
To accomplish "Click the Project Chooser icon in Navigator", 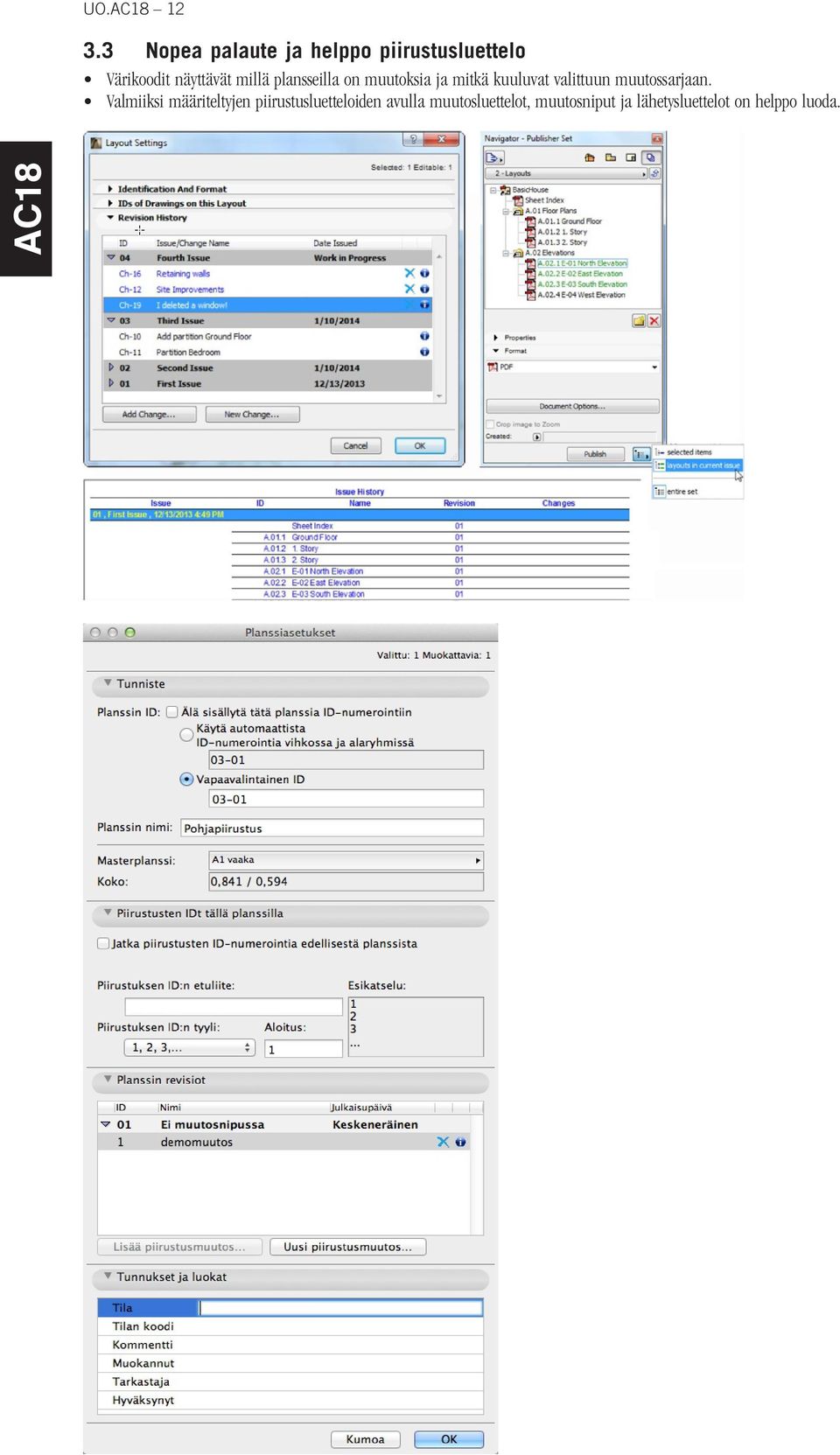I will coord(495,157).
